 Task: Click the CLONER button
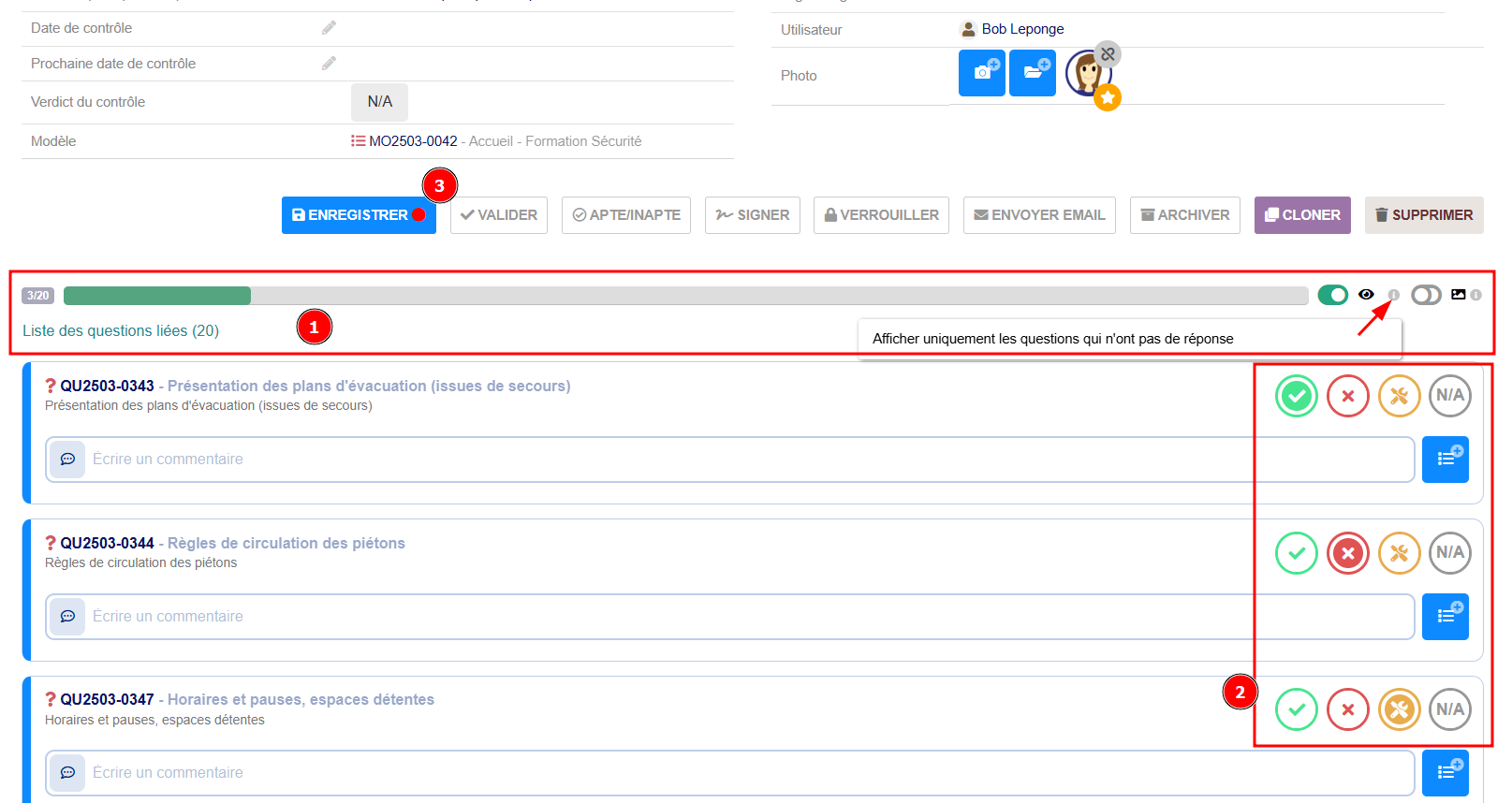(x=1302, y=215)
